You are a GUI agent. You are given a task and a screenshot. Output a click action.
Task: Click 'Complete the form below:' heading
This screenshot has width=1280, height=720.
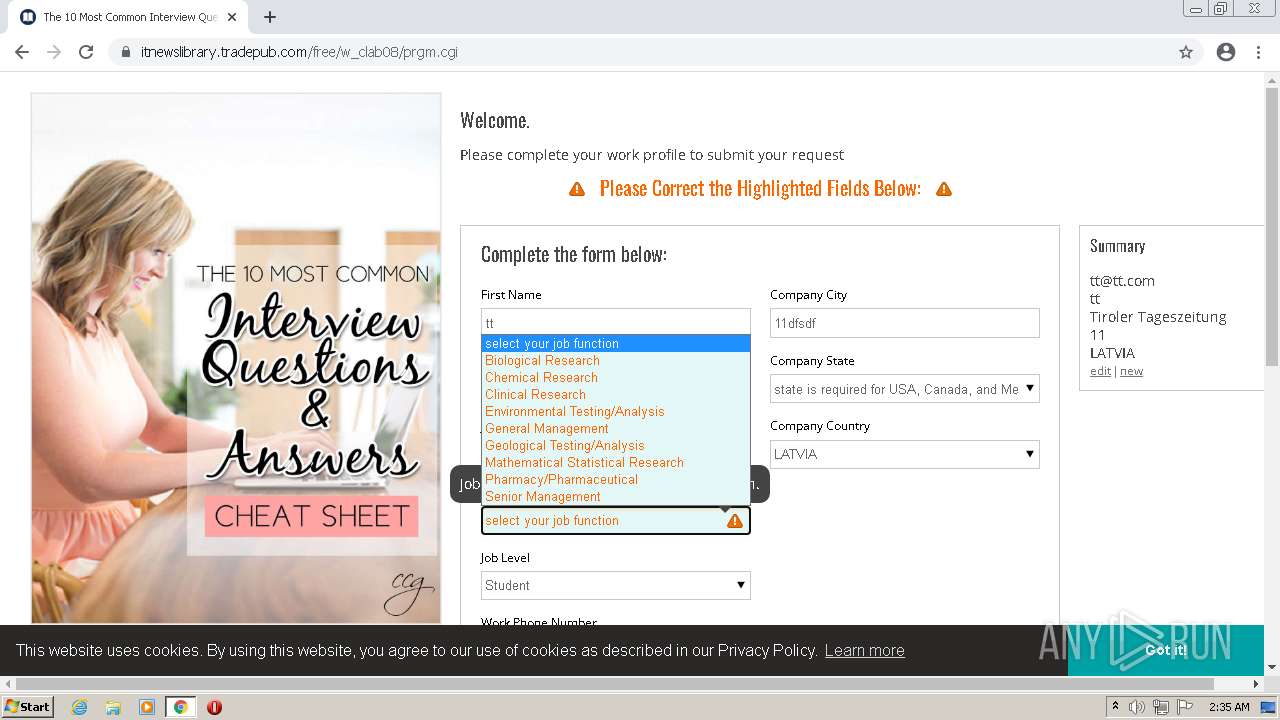(574, 254)
